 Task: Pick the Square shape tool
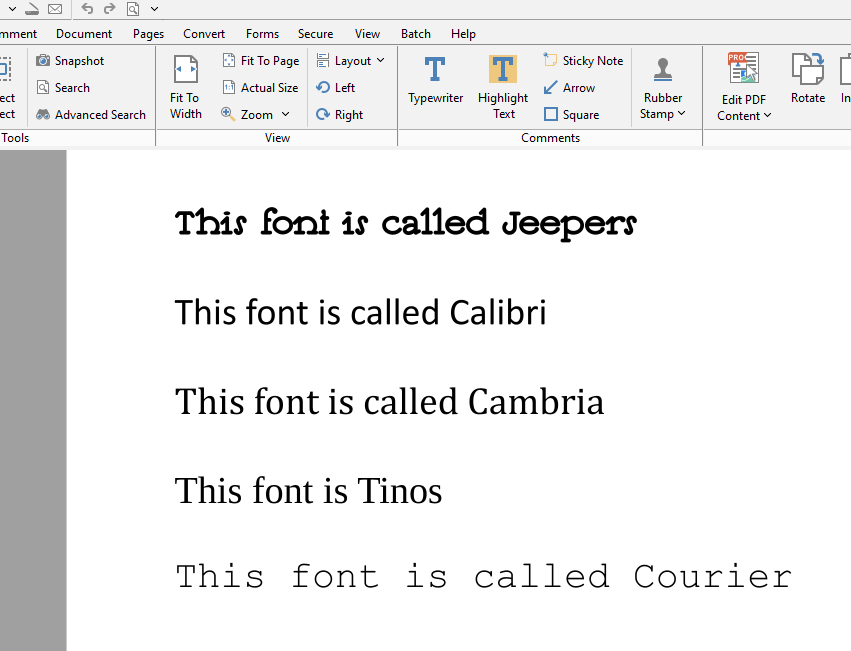pyautogui.click(x=571, y=115)
